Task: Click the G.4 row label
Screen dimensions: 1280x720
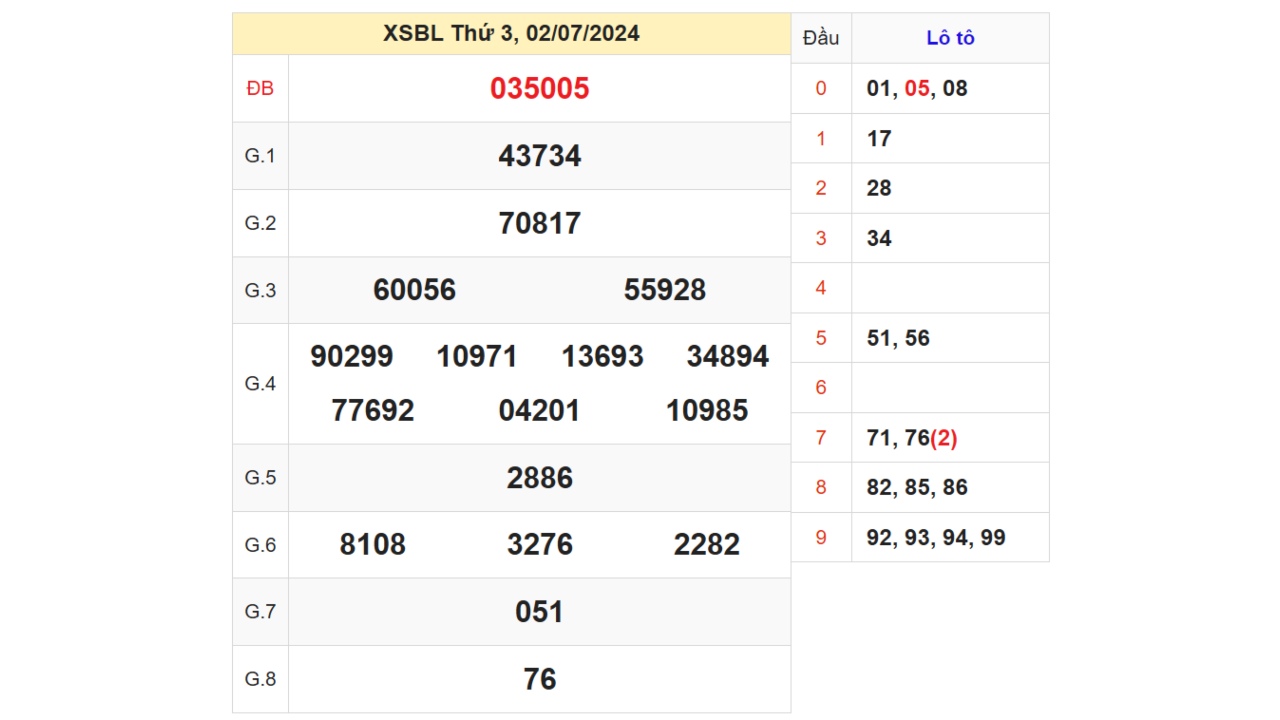Action: pos(260,384)
